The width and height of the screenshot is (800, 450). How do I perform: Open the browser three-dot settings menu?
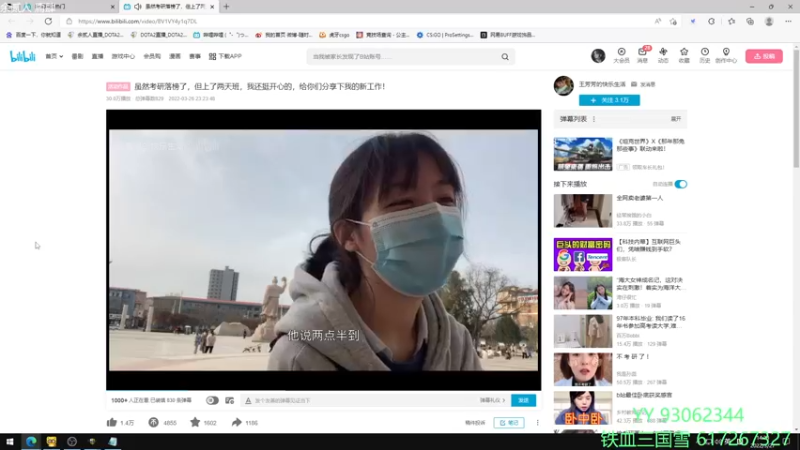788,21
